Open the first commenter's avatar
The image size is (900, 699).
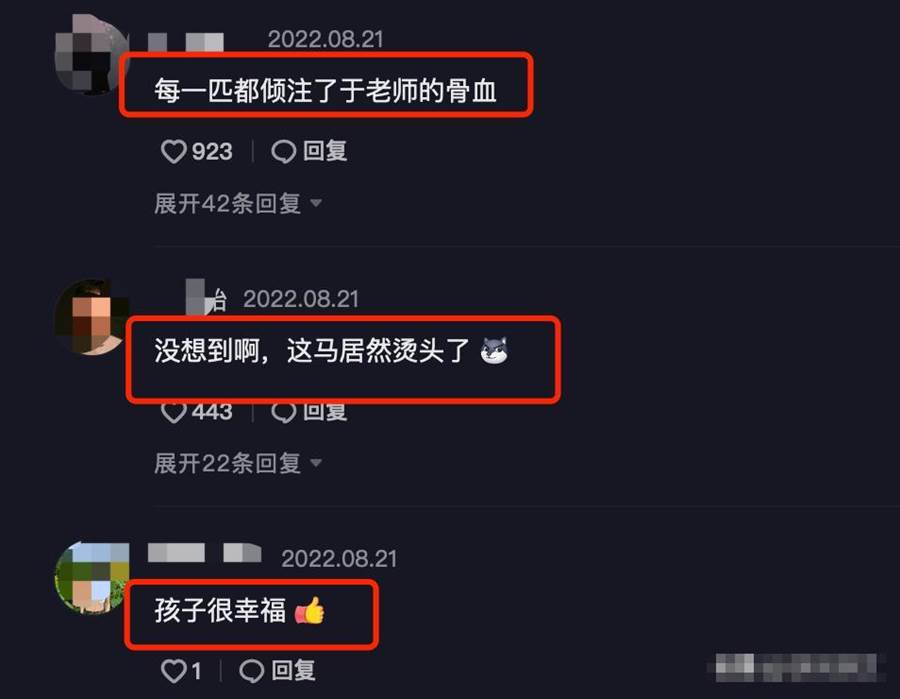(x=92, y=55)
